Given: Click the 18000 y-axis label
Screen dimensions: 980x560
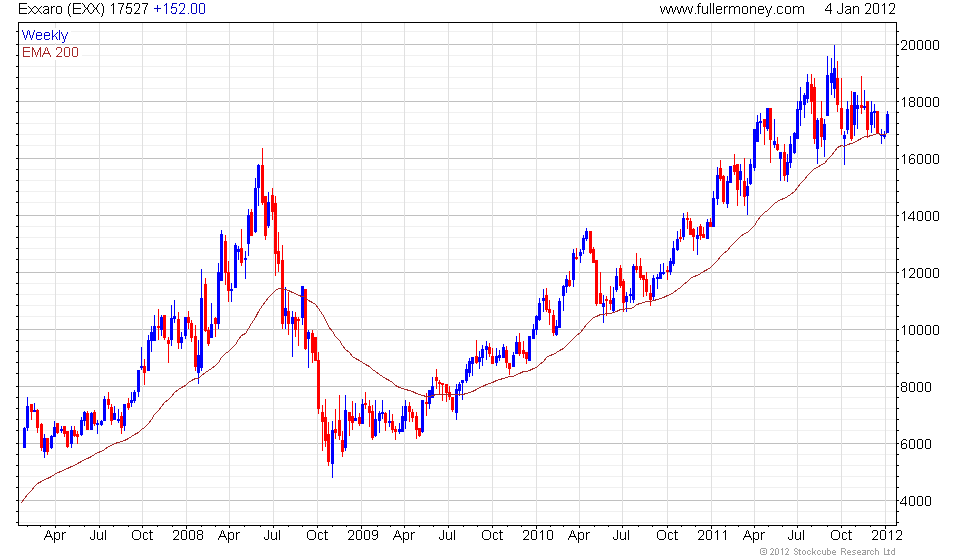Looking at the screenshot, I should point(919,102).
